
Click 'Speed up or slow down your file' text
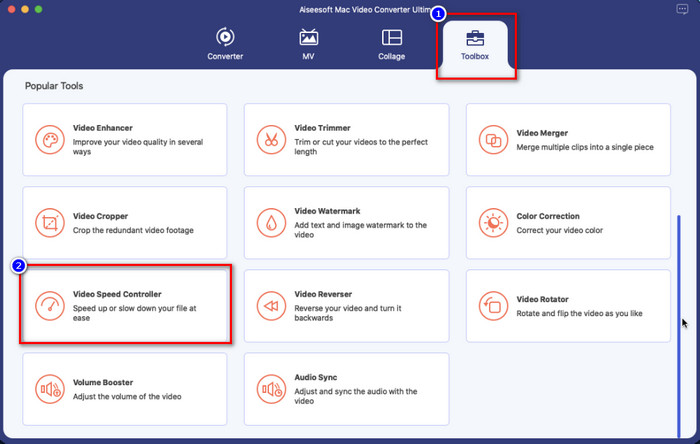point(134,313)
